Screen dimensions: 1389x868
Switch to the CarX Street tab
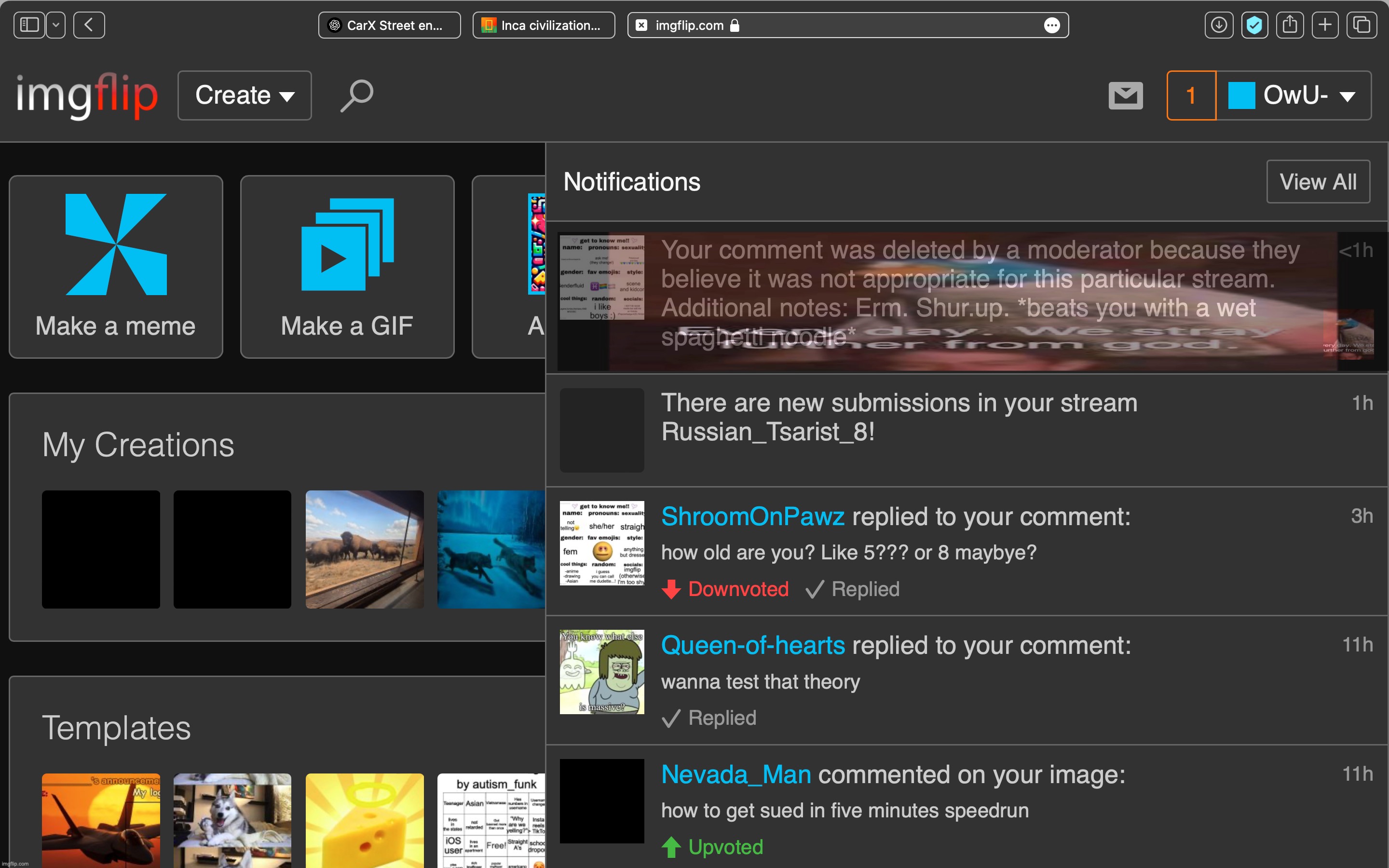point(390,25)
